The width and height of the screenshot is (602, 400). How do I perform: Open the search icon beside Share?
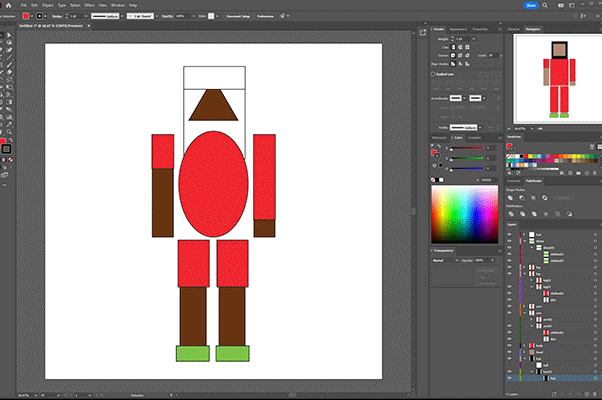click(544, 5)
